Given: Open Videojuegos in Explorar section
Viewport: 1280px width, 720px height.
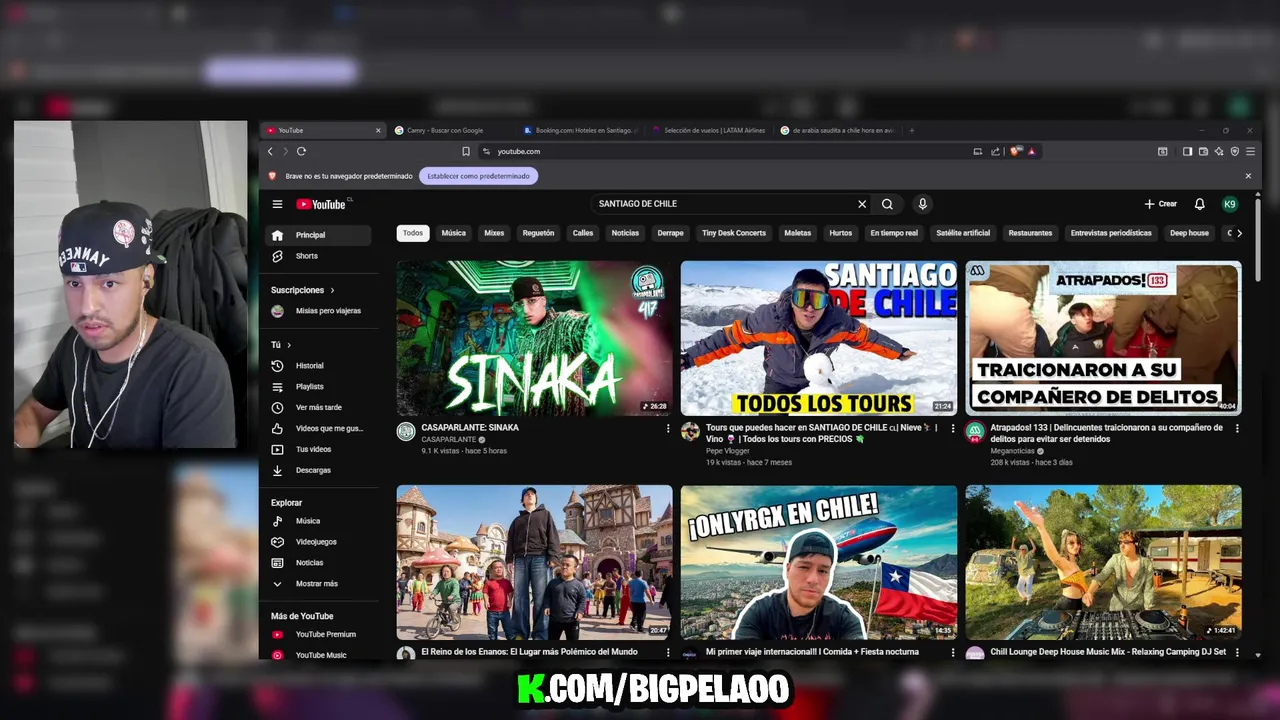Looking at the screenshot, I should pos(318,542).
